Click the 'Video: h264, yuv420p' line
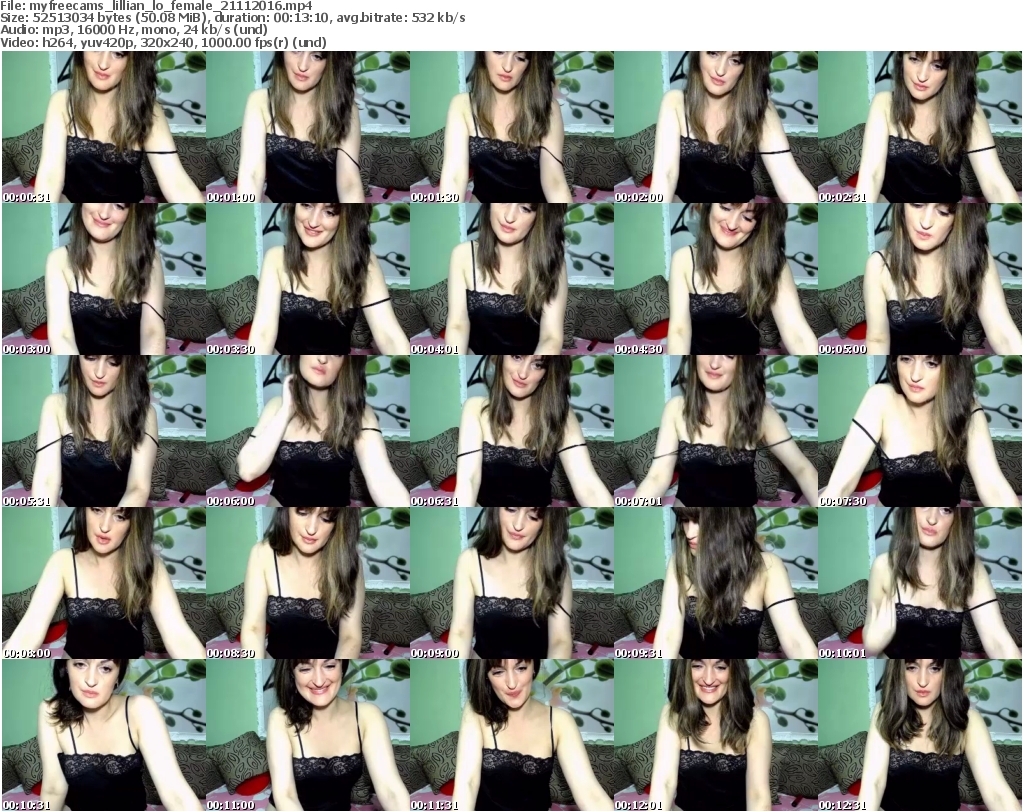 tap(163, 43)
